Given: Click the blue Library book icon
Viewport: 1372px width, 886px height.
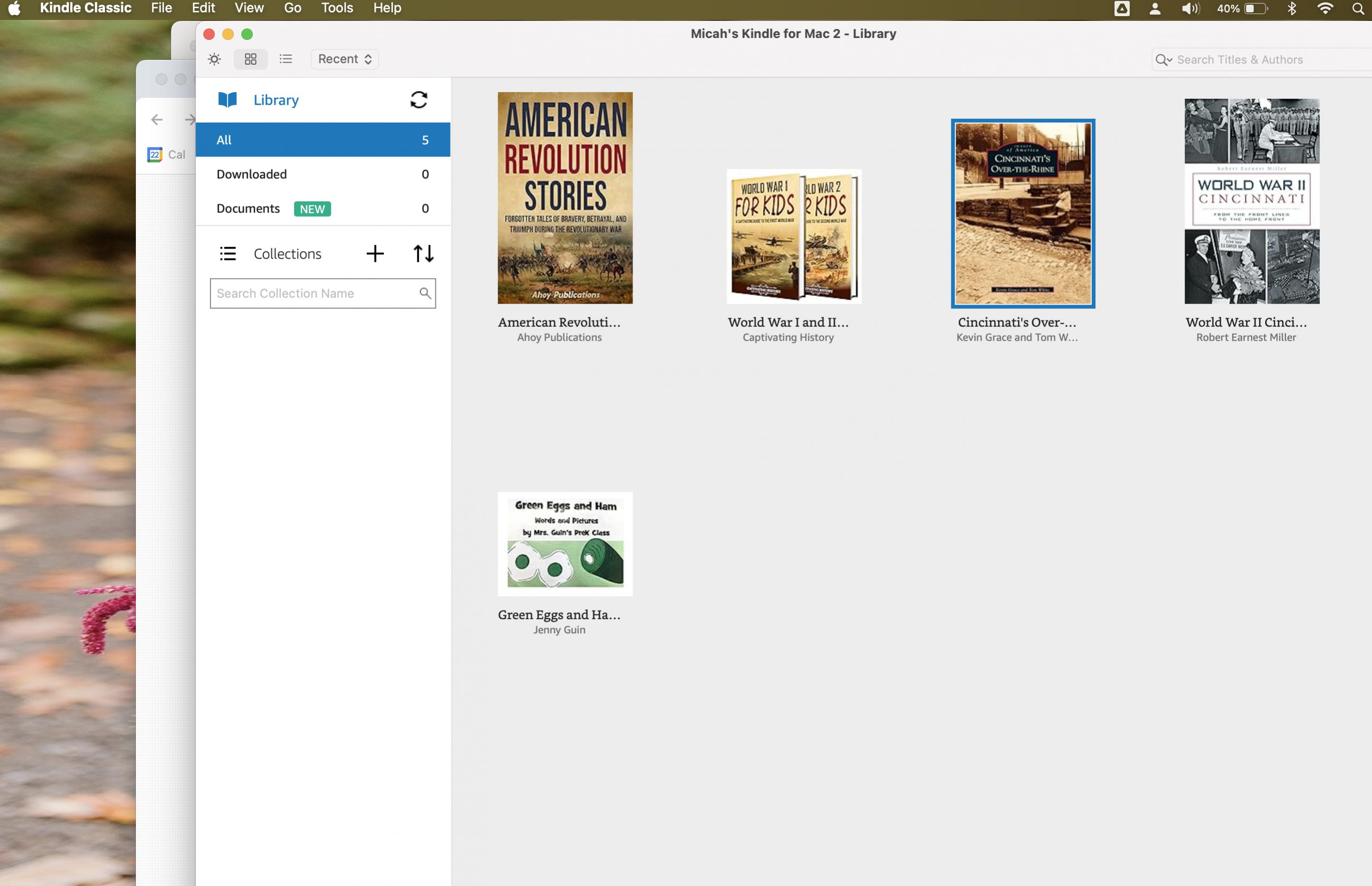Looking at the screenshot, I should coord(227,100).
